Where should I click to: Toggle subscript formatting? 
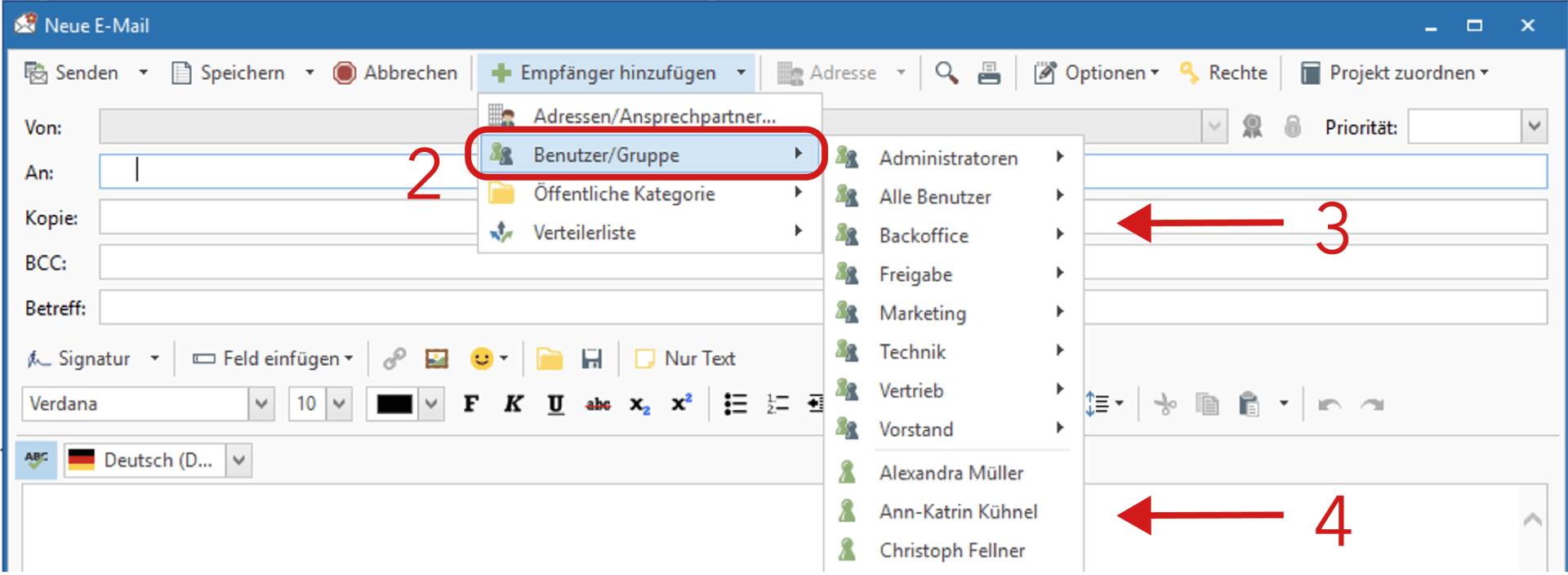[x=640, y=404]
